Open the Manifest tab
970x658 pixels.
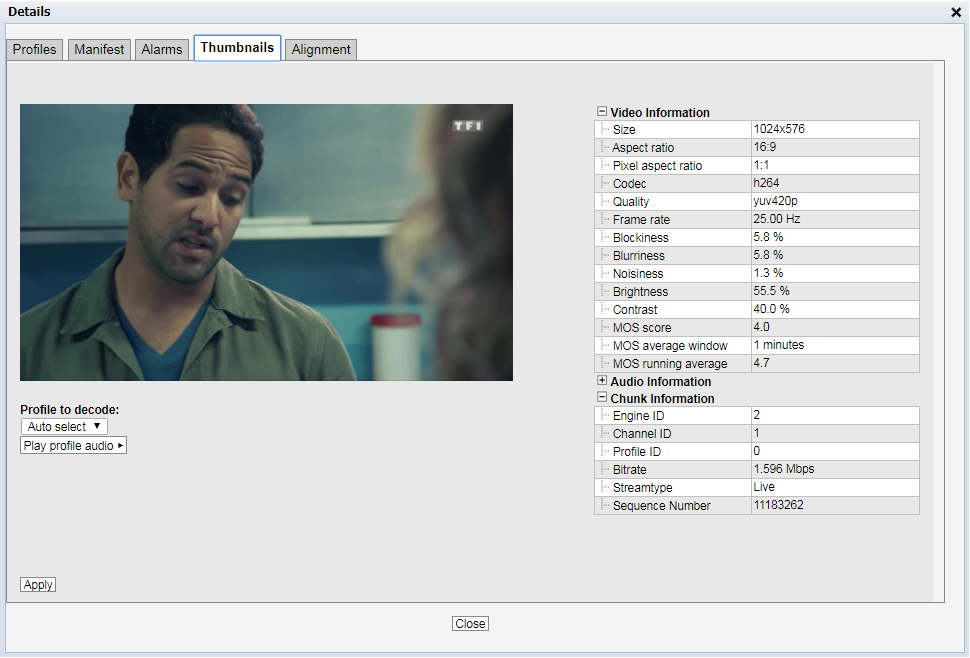point(99,49)
